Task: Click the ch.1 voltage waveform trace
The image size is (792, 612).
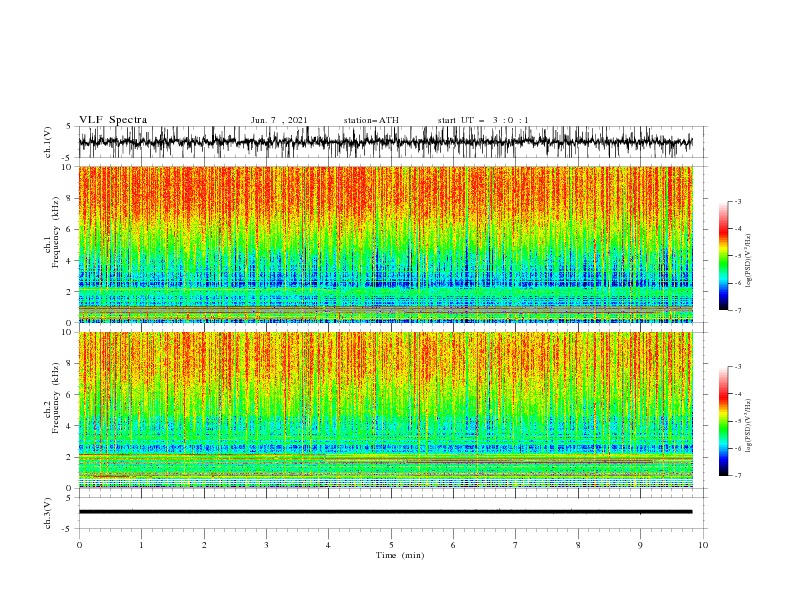Action: click(385, 142)
